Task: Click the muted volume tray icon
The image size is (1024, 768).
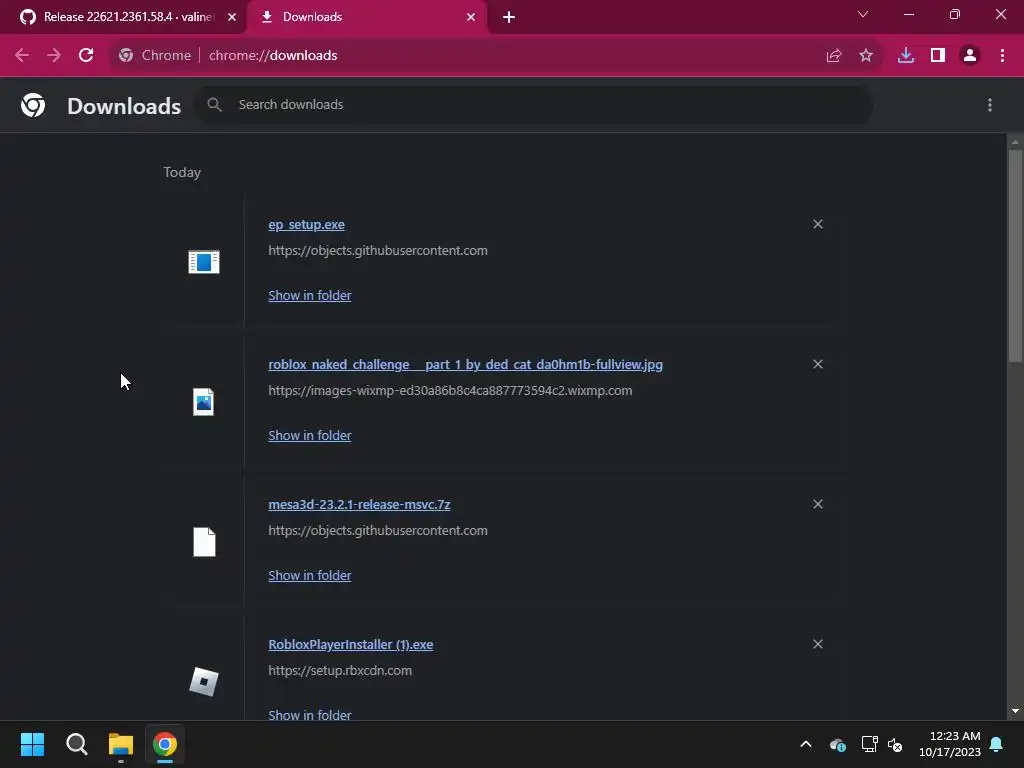Action: (x=895, y=744)
